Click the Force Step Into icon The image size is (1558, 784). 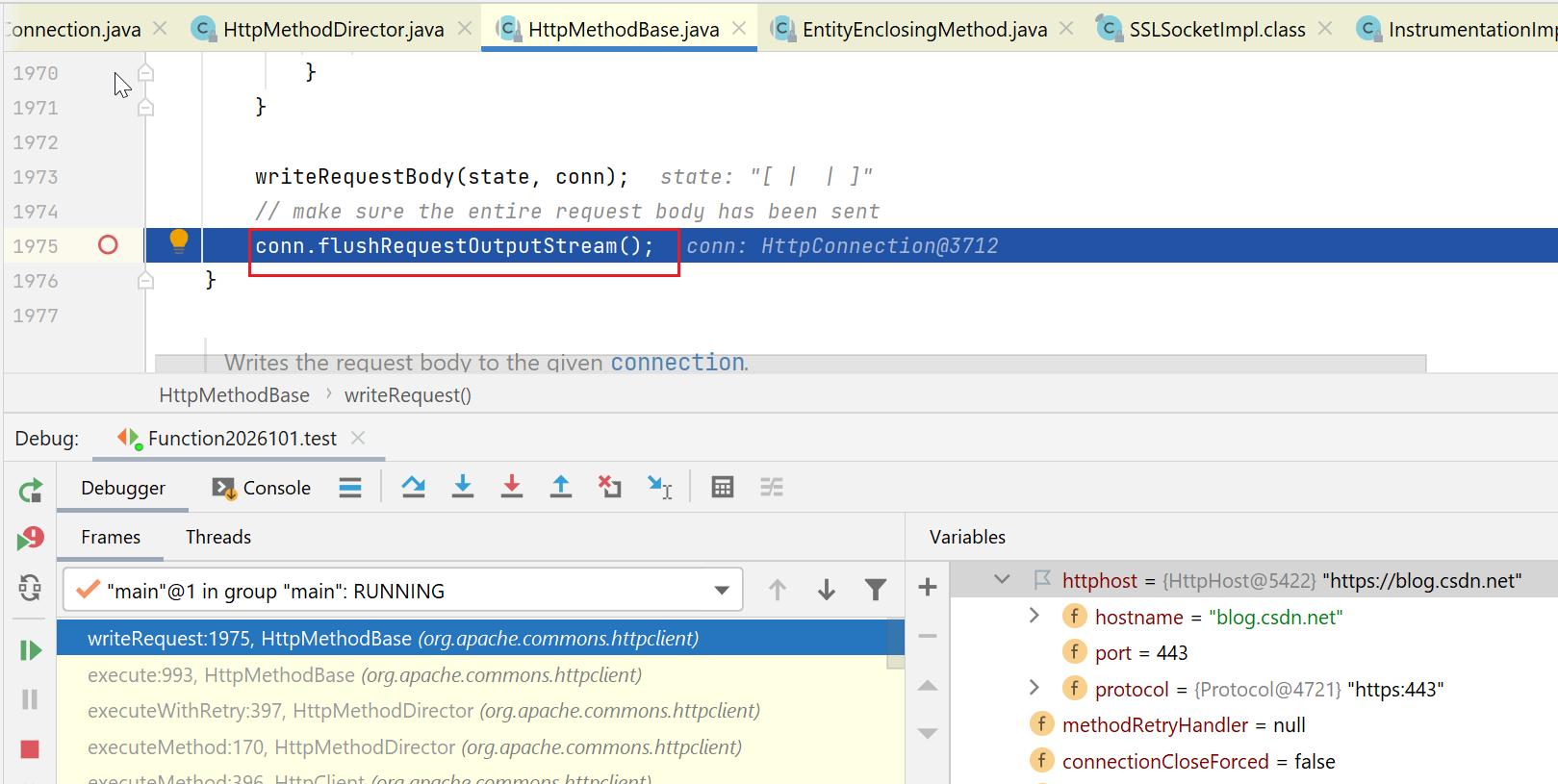(512, 487)
